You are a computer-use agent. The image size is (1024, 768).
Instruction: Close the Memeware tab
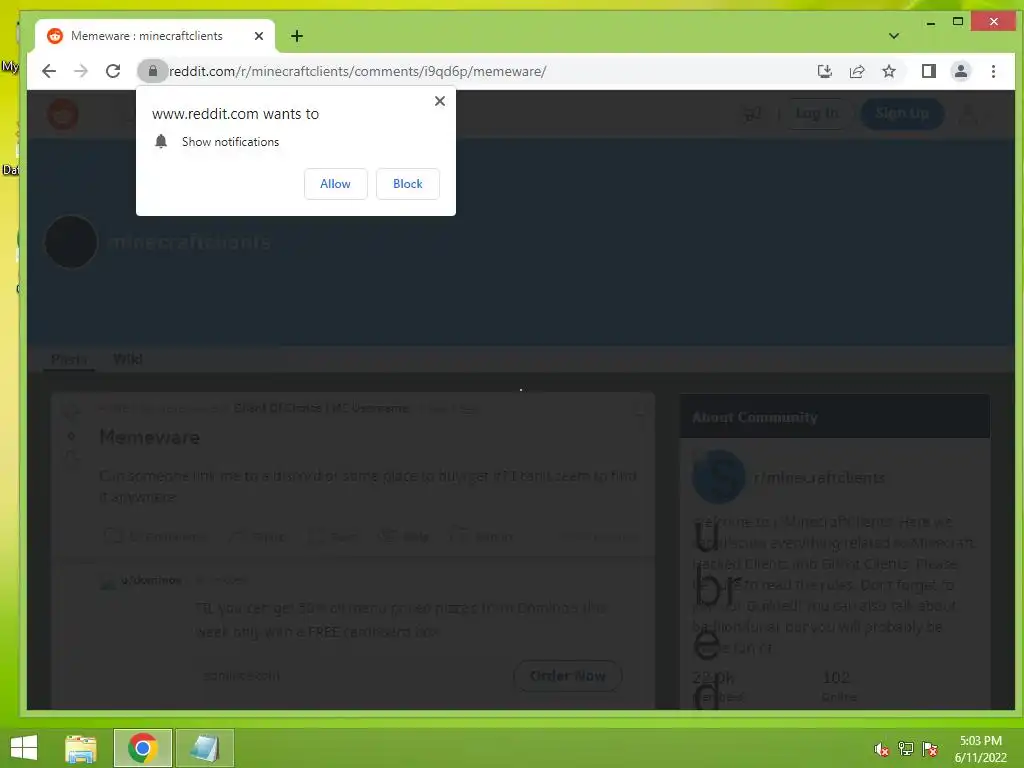[x=259, y=36]
